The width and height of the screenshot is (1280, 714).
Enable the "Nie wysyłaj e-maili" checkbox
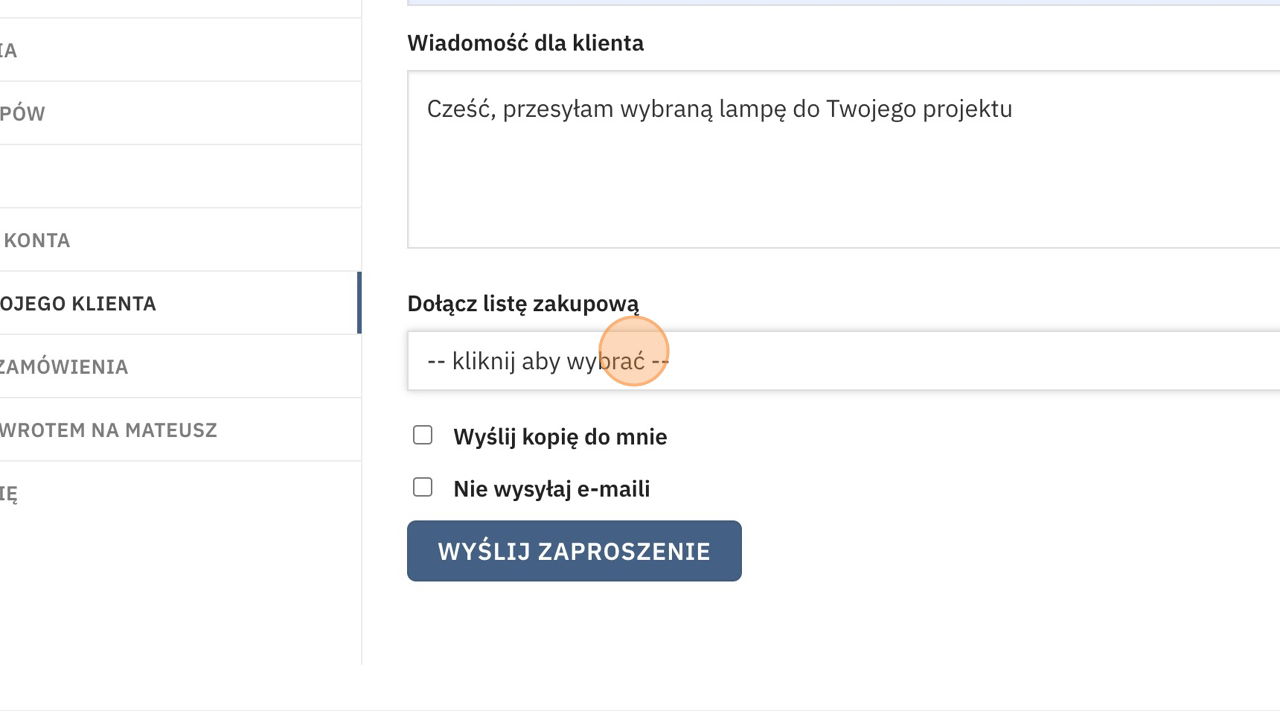click(x=423, y=487)
